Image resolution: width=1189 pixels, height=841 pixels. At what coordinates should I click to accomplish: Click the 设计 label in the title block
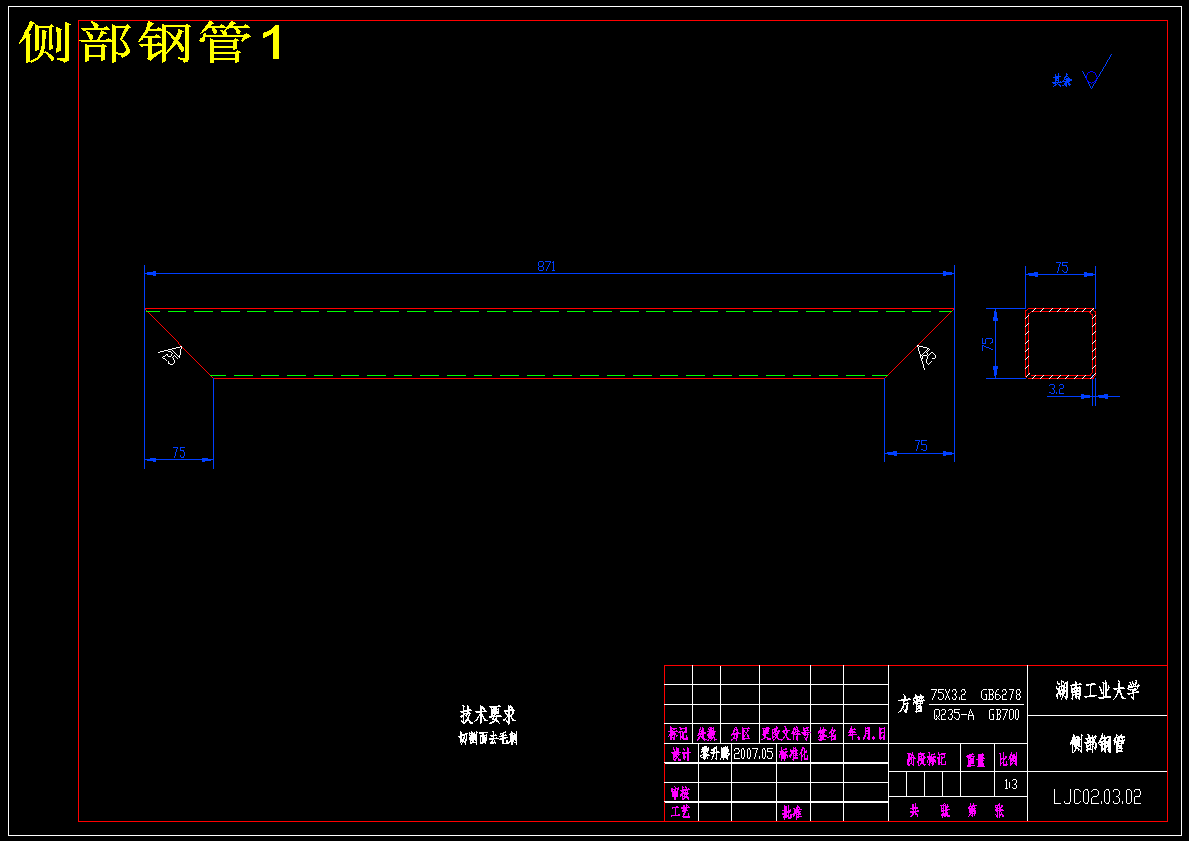[680, 754]
